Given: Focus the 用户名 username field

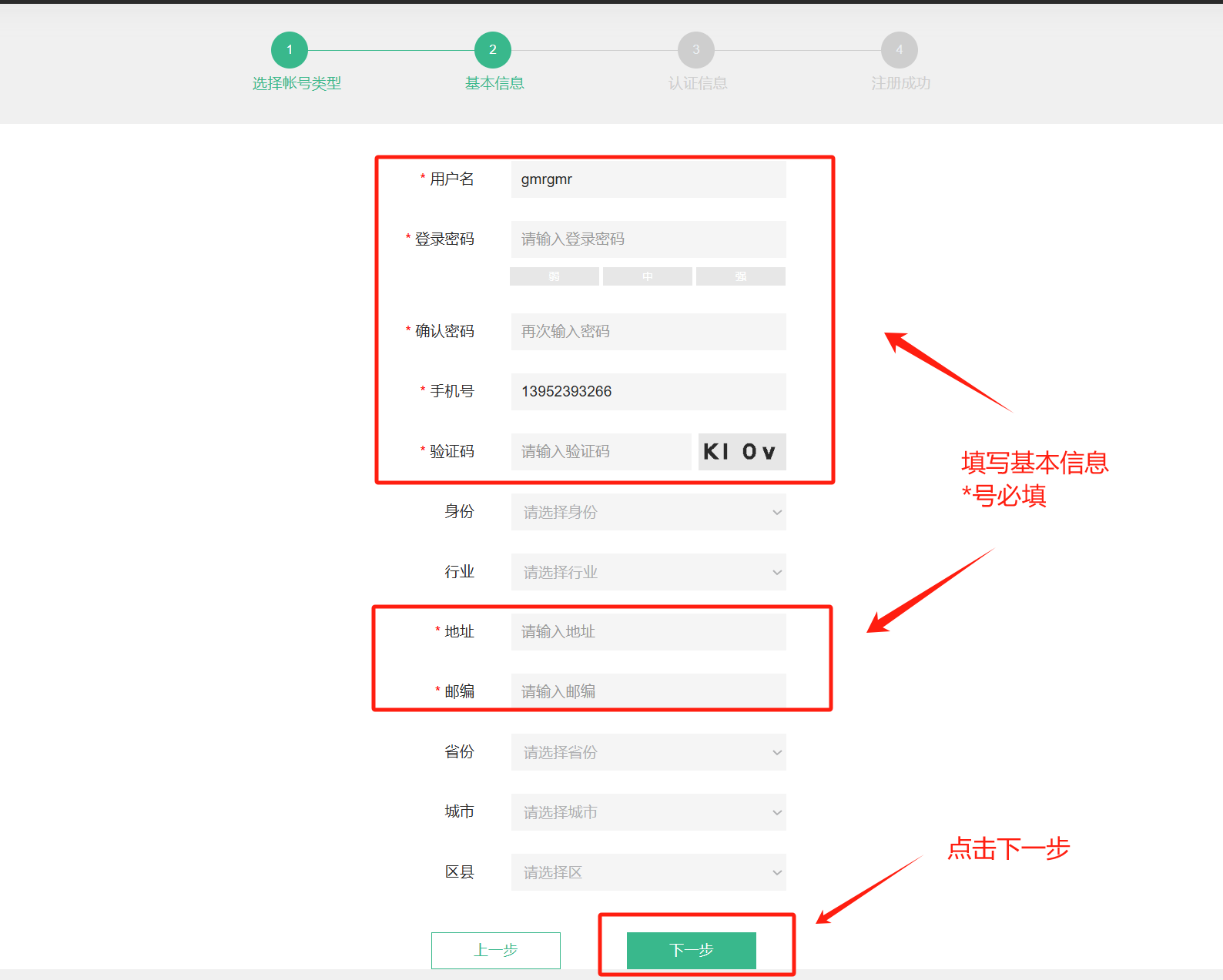Looking at the screenshot, I should 648,179.
